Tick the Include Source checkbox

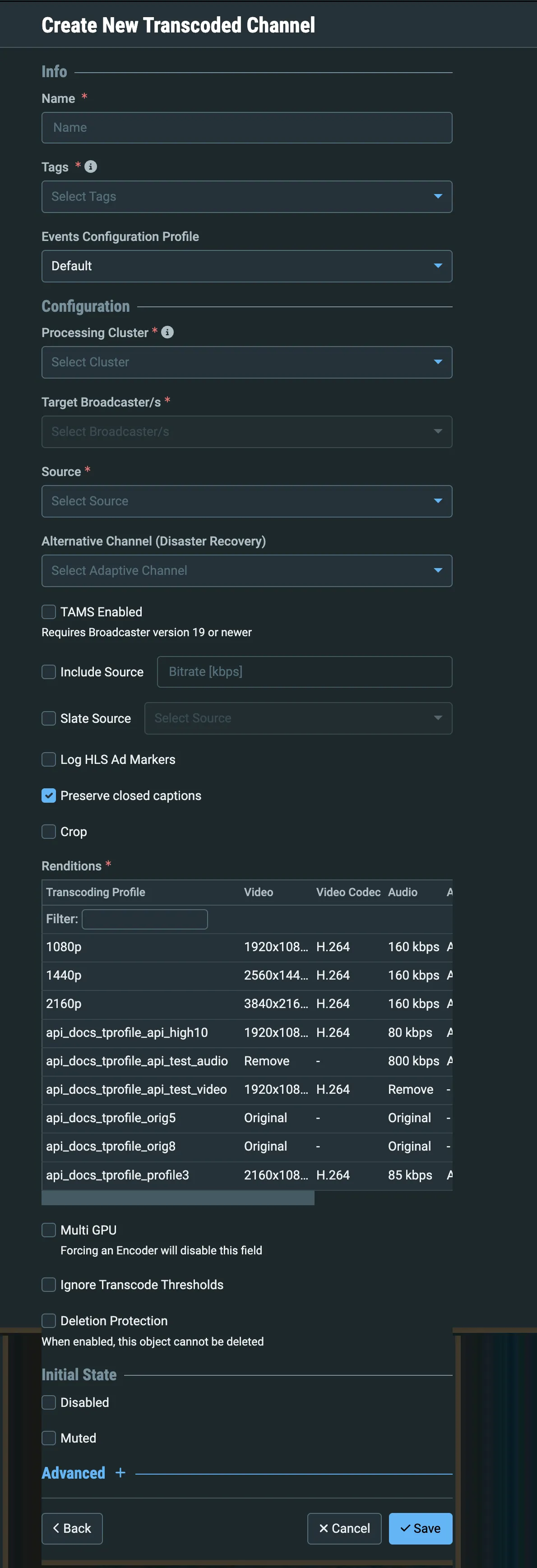click(49, 671)
